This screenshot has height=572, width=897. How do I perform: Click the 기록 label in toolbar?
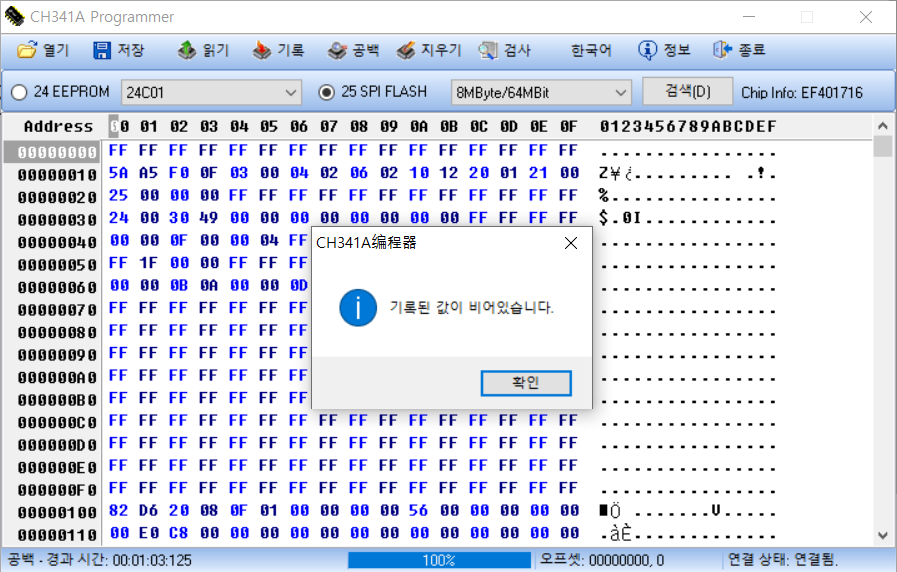(291, 50)
